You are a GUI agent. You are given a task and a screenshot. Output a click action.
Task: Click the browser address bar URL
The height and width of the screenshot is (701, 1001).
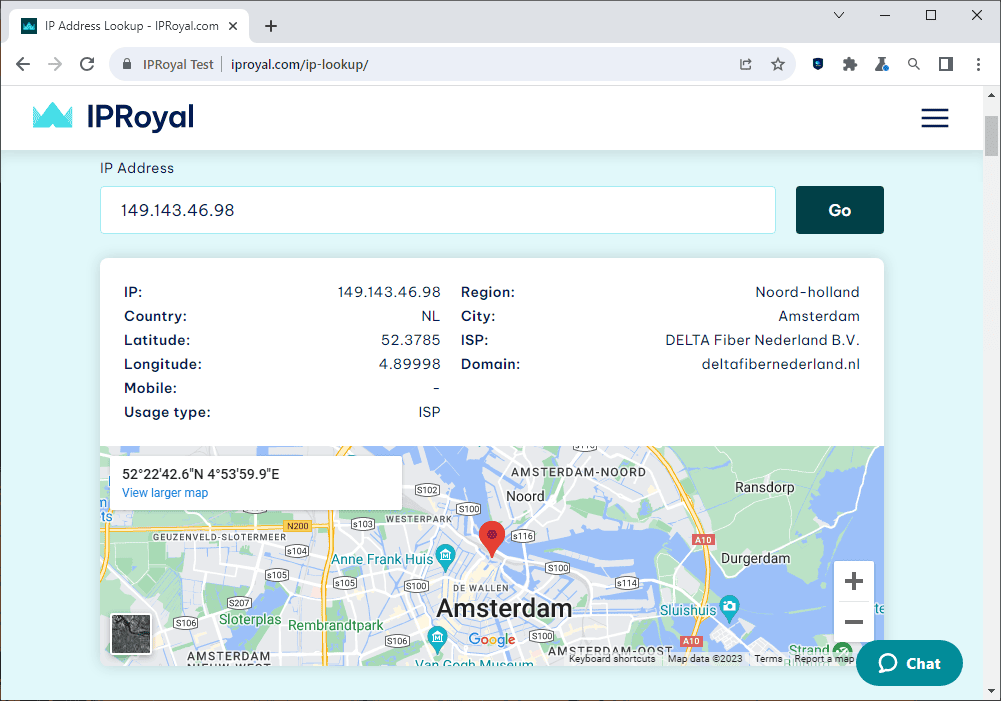point(299,64)
